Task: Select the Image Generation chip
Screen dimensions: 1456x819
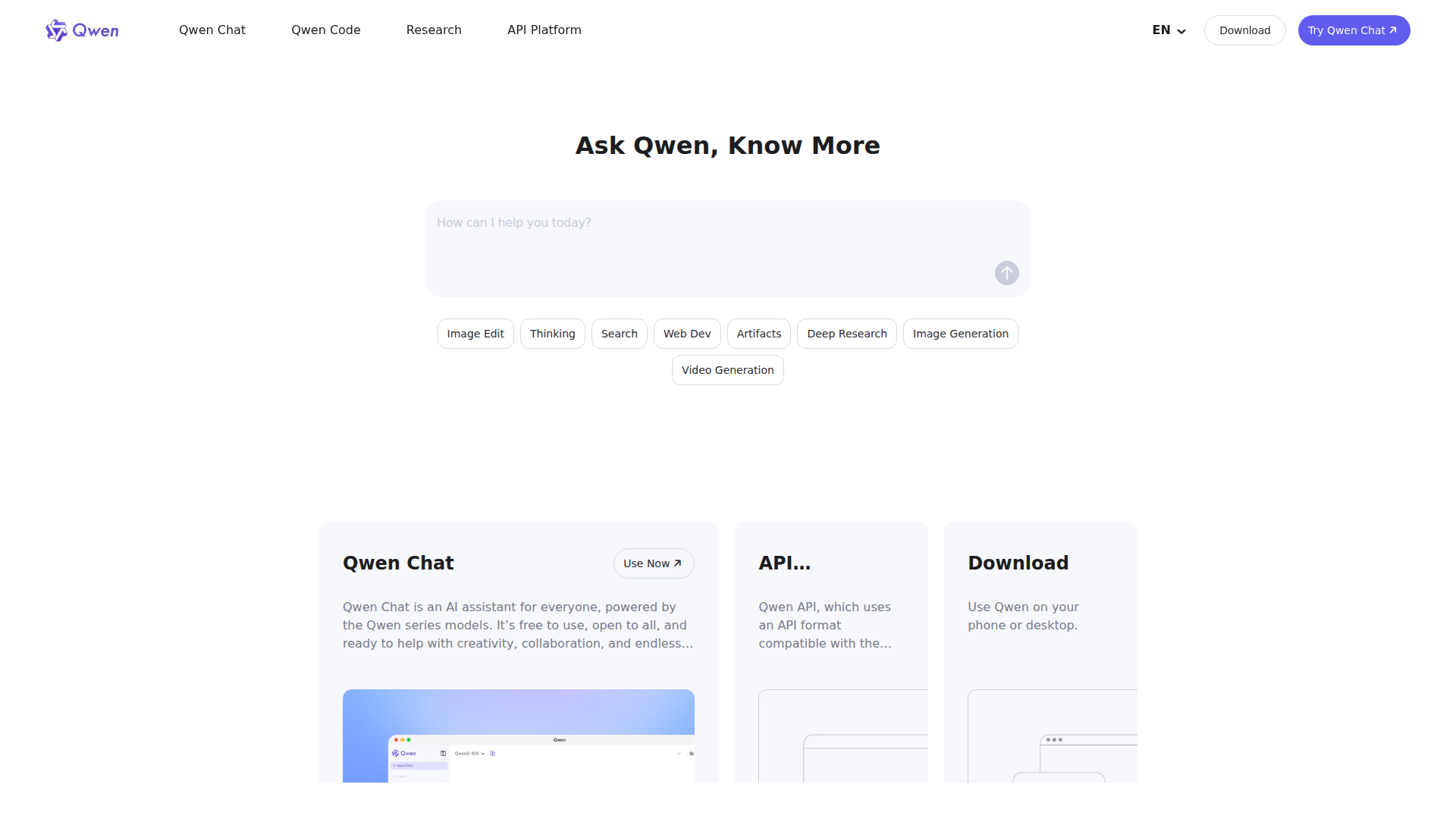Action: 960,334
